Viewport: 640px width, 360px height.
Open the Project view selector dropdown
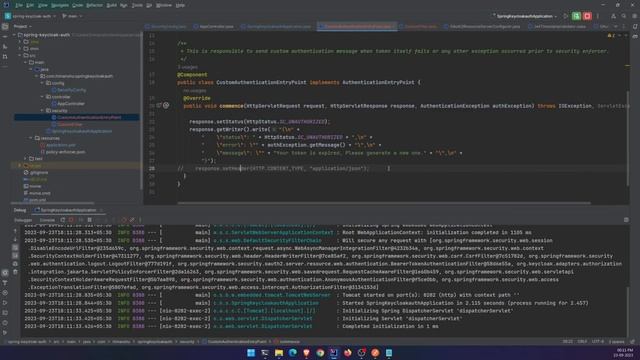(x=22, y=26)
